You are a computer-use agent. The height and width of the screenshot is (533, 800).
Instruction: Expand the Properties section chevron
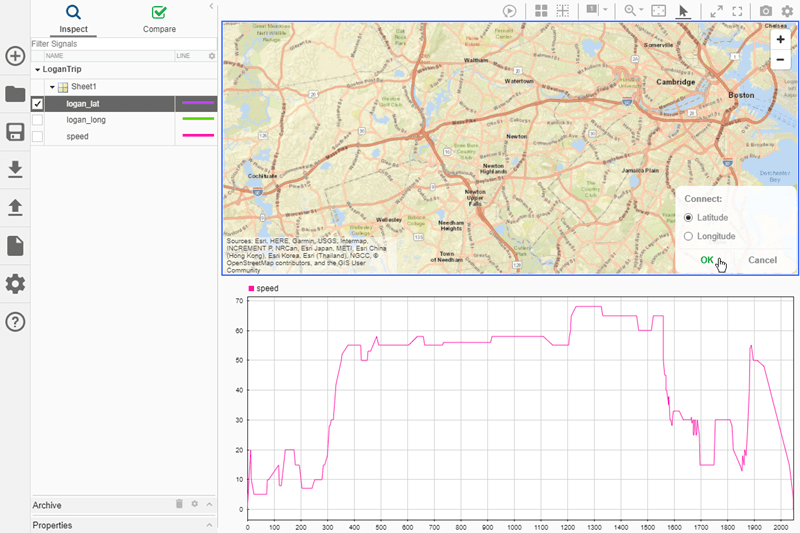[x=209, y=525]
